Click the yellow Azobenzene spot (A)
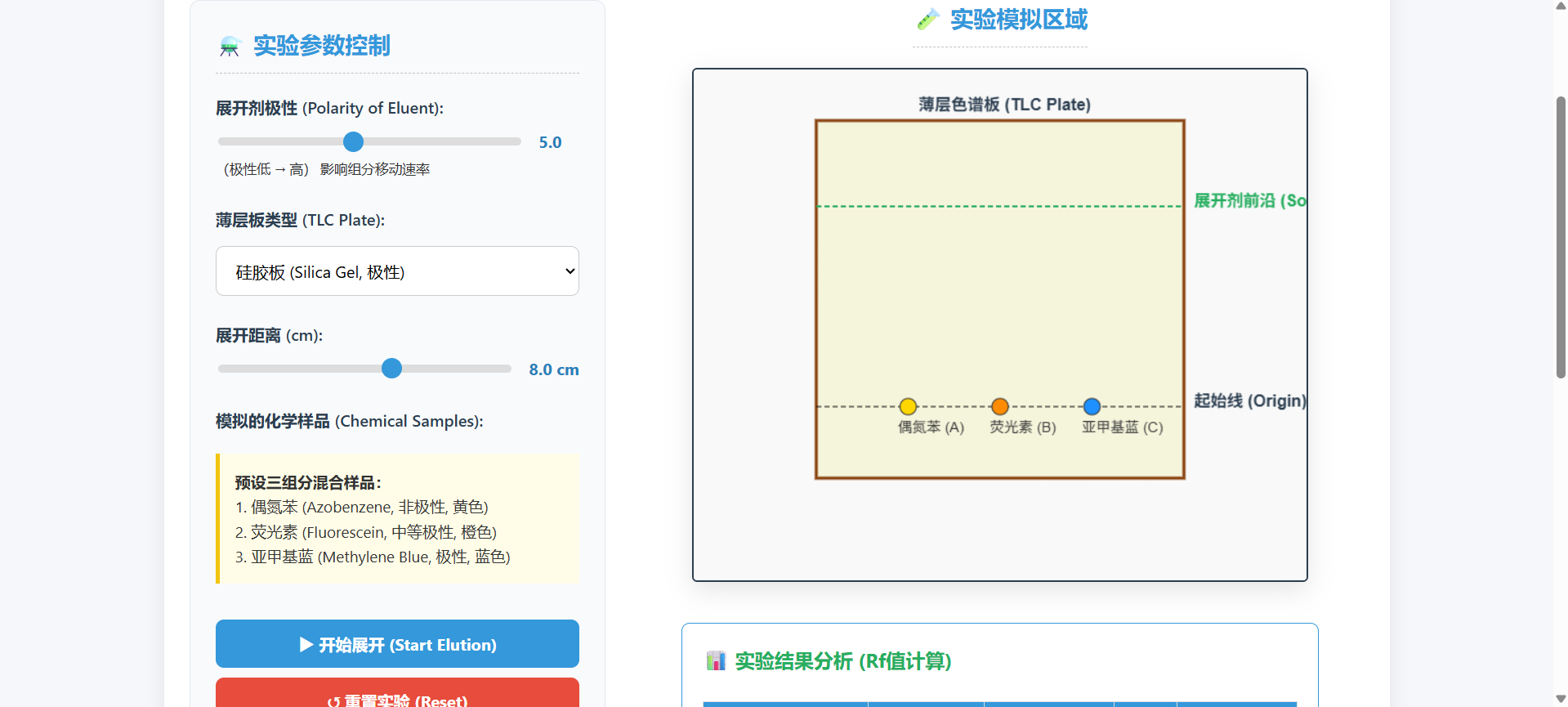1568x707 pixels. point(908,406)
